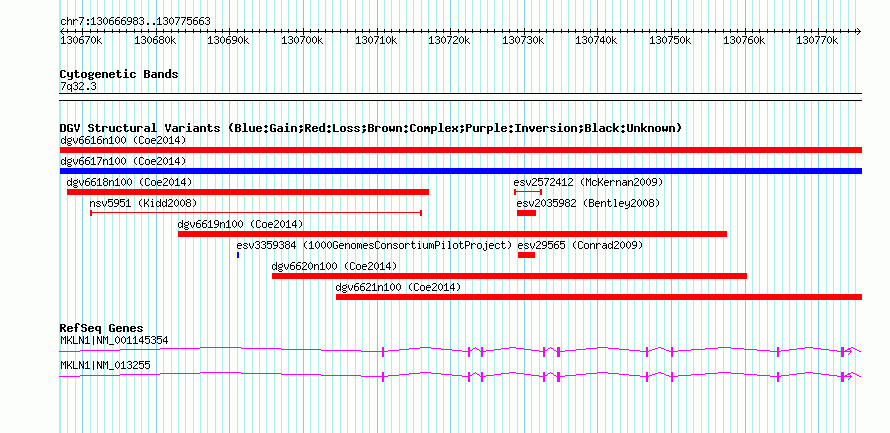This screenshot has height=433, width=890.
Task: Click the RefSeq Genes track heading
Action: [x=102, y=329]
